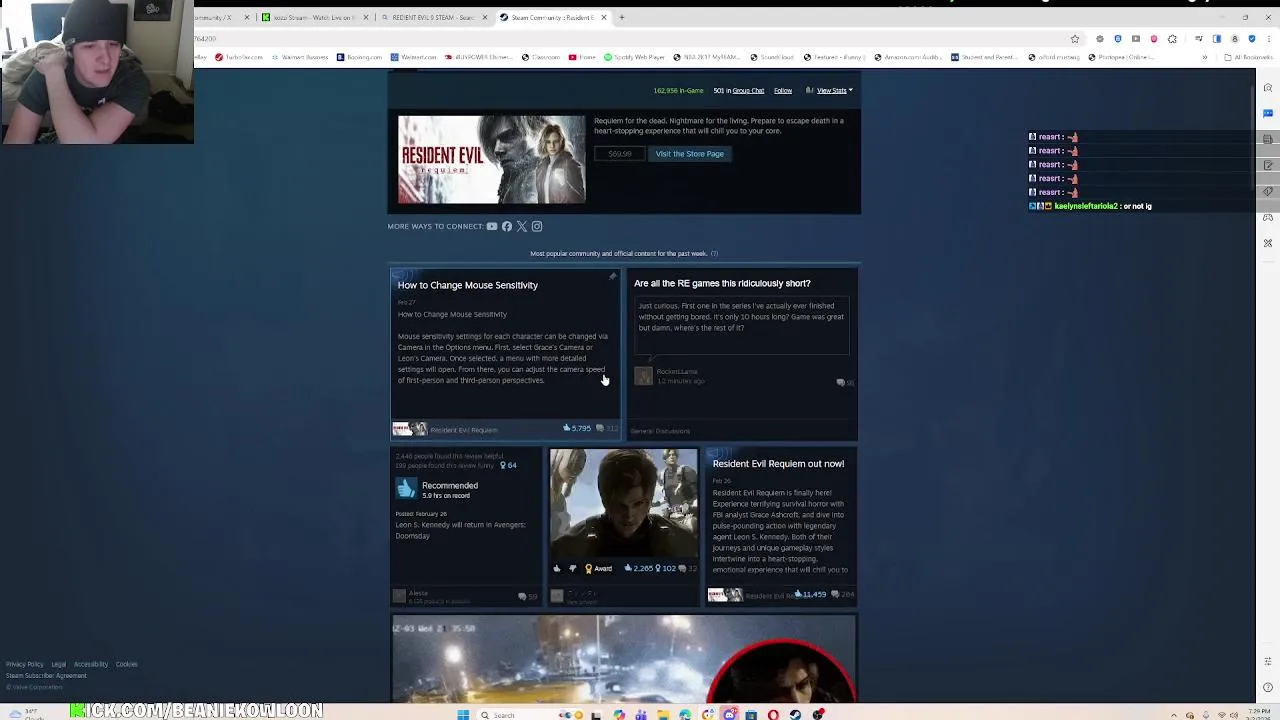Viewport: 1280px width, 720px height.
Task: Open comments on Alessa's Recommended review
Action: pyautogui.click(x=527, y=596)
